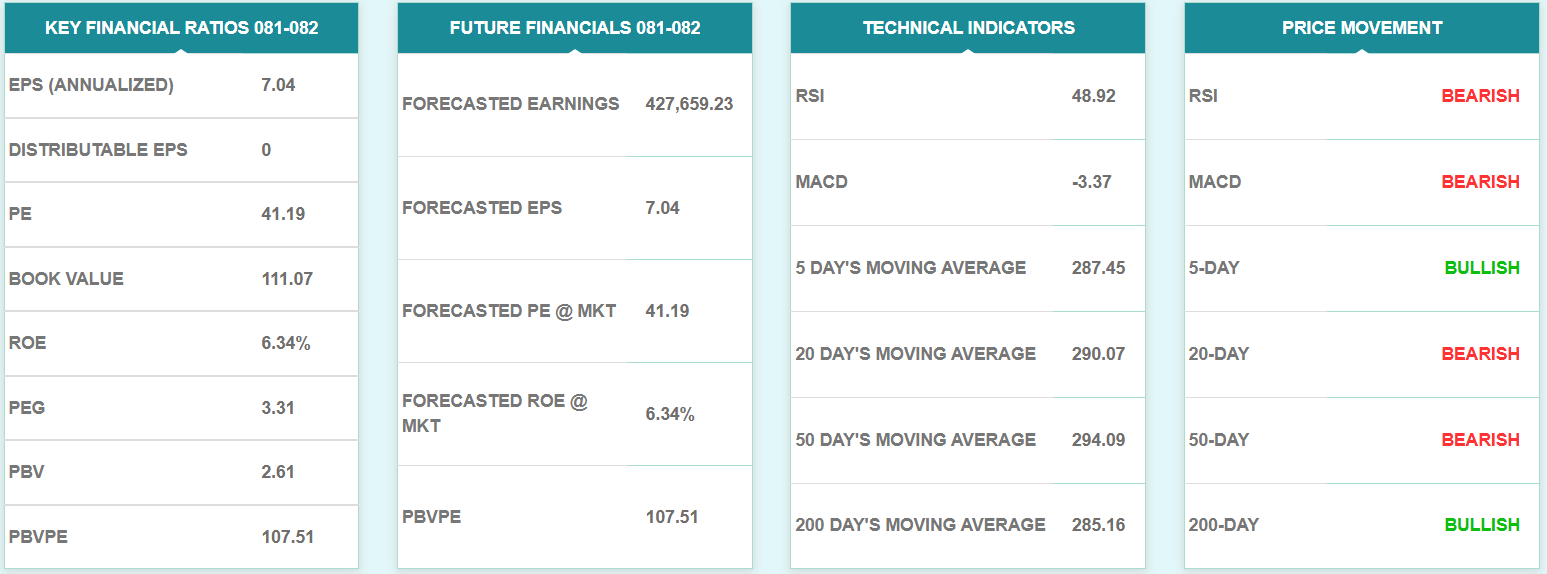Click the PBV row label

[x=27, y=472]
